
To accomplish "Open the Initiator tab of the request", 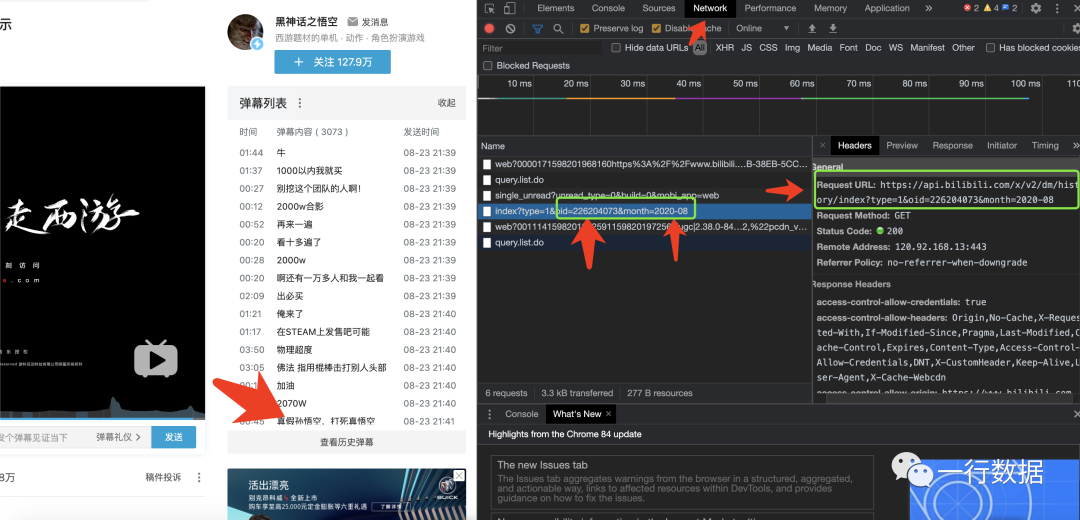I will pos(1001,145).
